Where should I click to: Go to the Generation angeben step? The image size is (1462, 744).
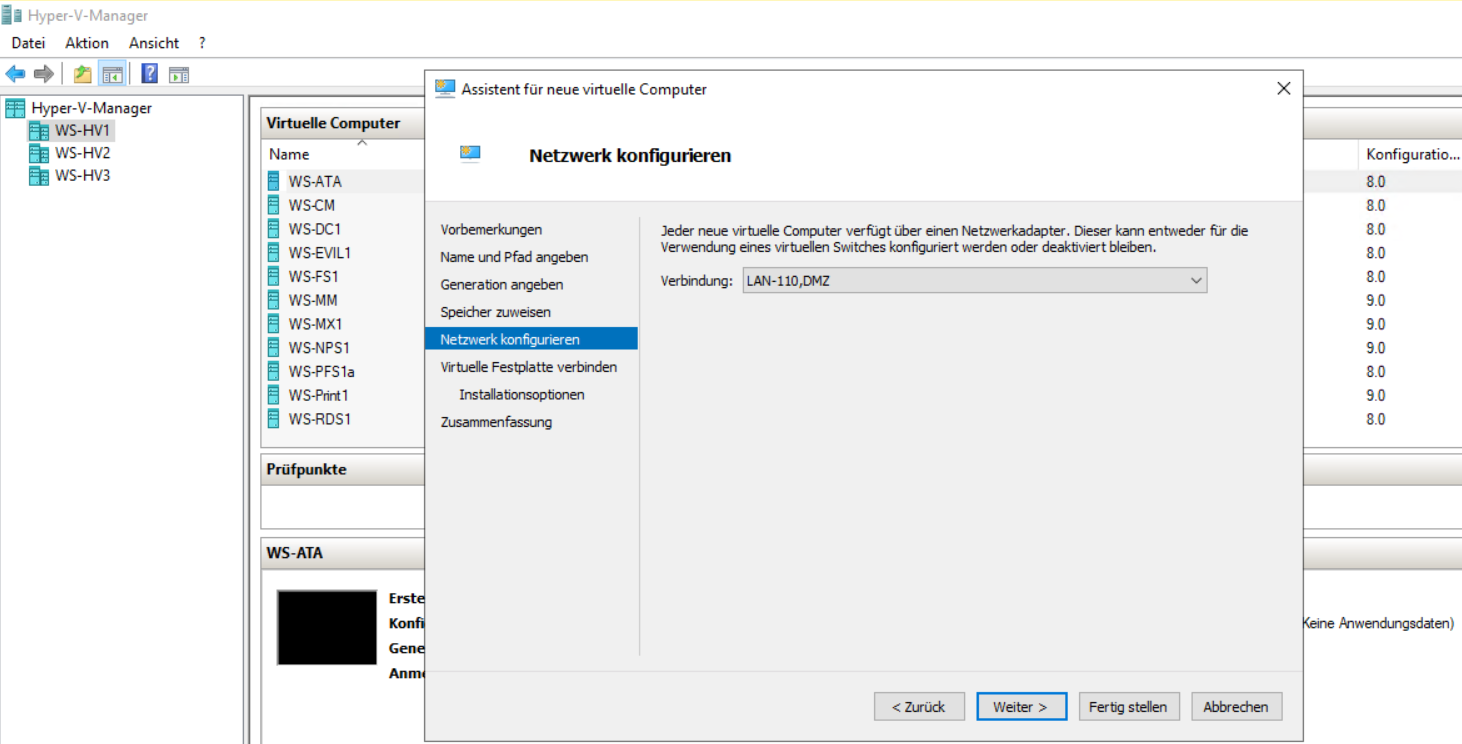[x=502, y=285]
